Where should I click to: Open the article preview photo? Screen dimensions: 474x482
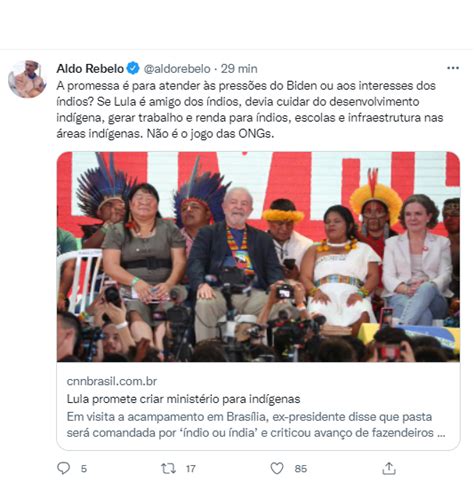click(258, 257)
